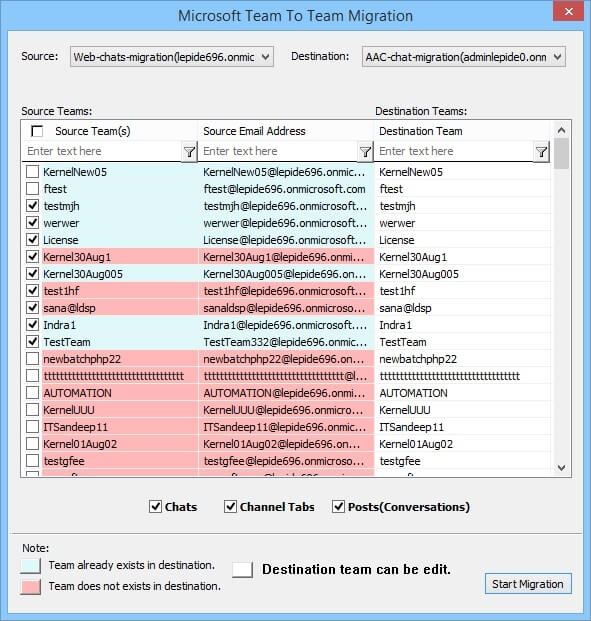Close the Team To Team Migration window
591x621 pixels.
pyautogui.click(x=568, y=11)
